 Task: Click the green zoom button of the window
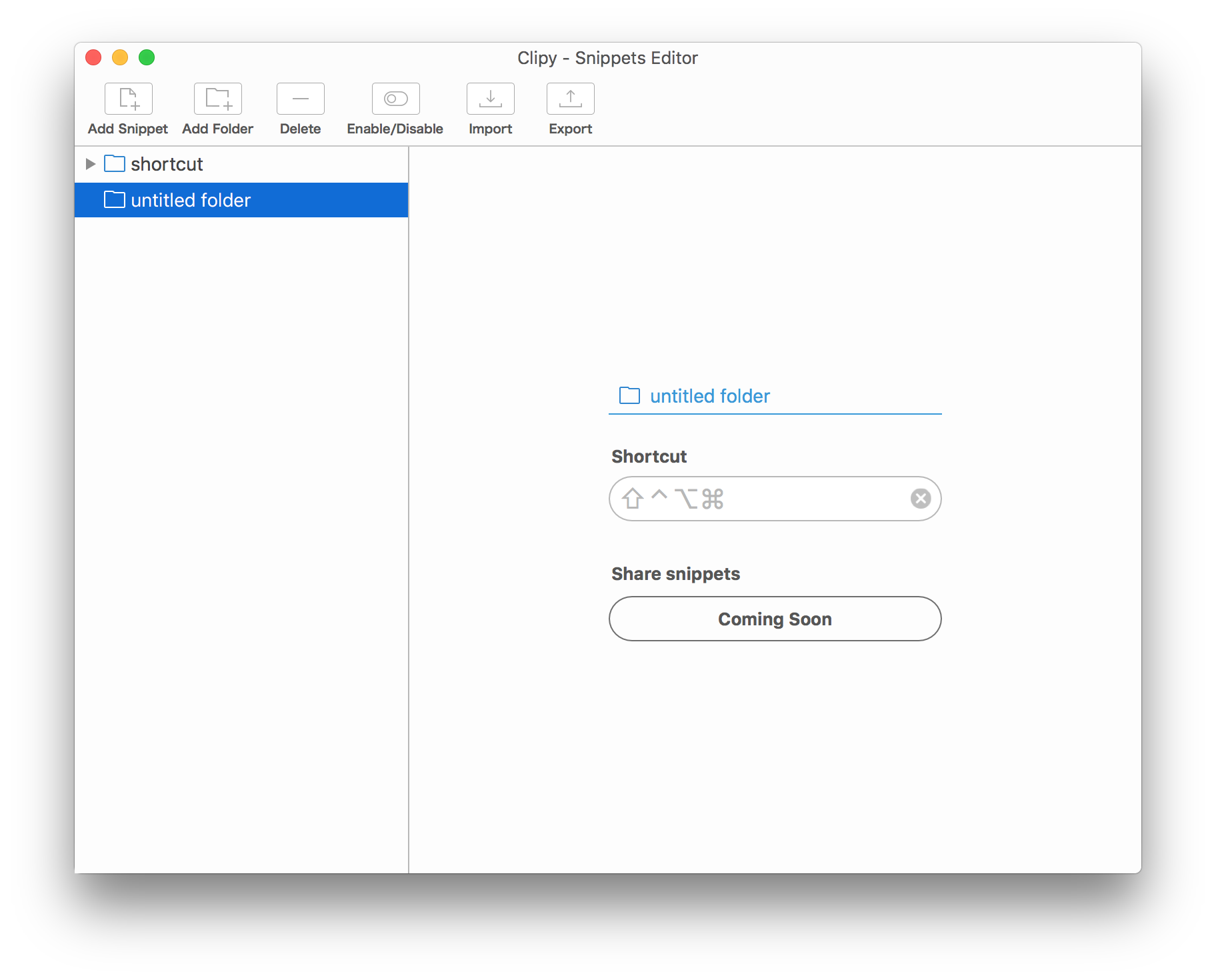coord(147,58)
